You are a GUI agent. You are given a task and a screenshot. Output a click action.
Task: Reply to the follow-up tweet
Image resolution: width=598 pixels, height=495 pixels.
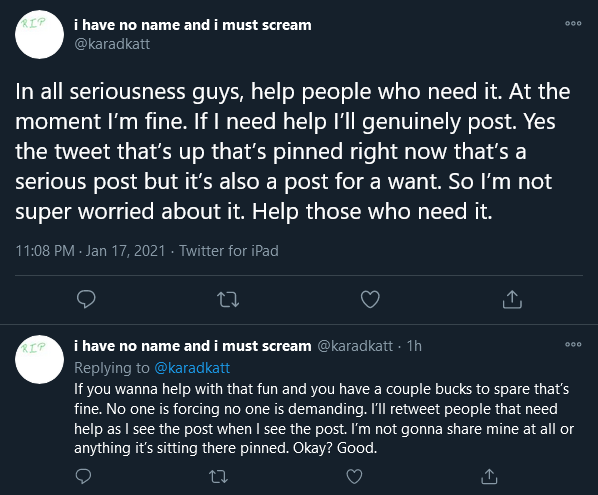(x=84, y=476)
